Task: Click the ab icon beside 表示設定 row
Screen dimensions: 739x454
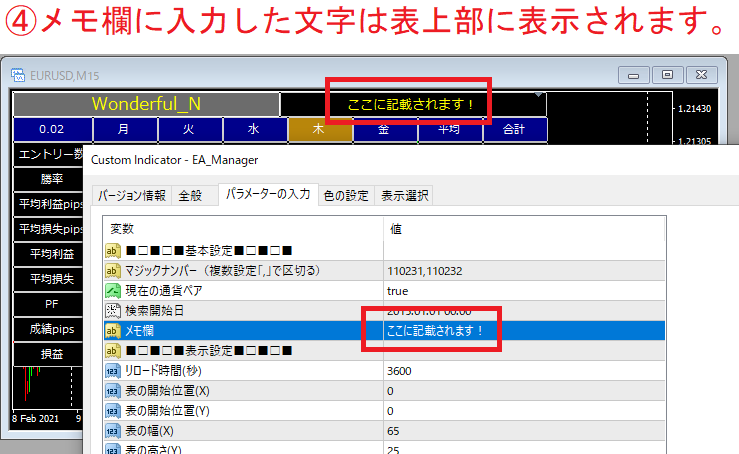Action: coord(113,351)
